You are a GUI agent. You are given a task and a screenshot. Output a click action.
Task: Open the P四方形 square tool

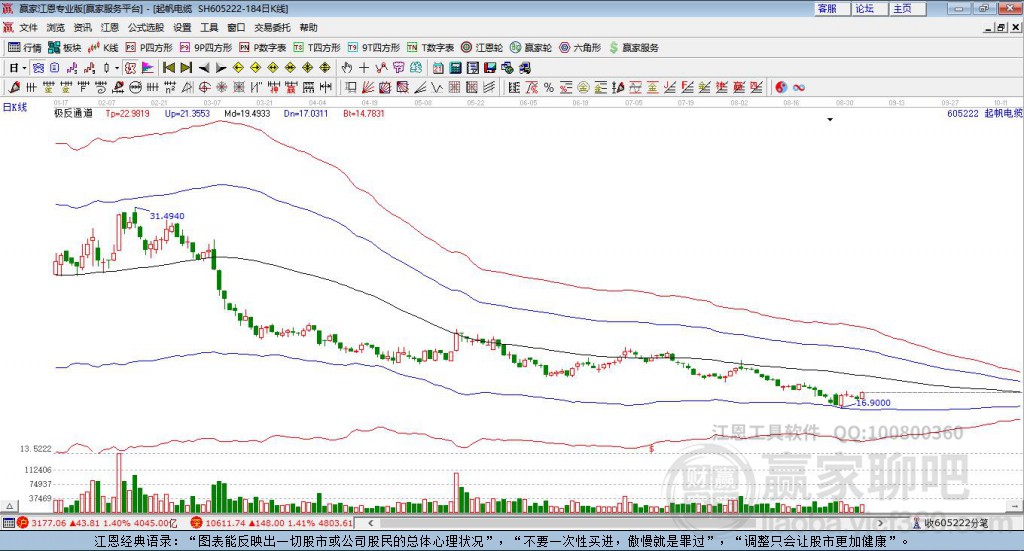coord(149,48)
